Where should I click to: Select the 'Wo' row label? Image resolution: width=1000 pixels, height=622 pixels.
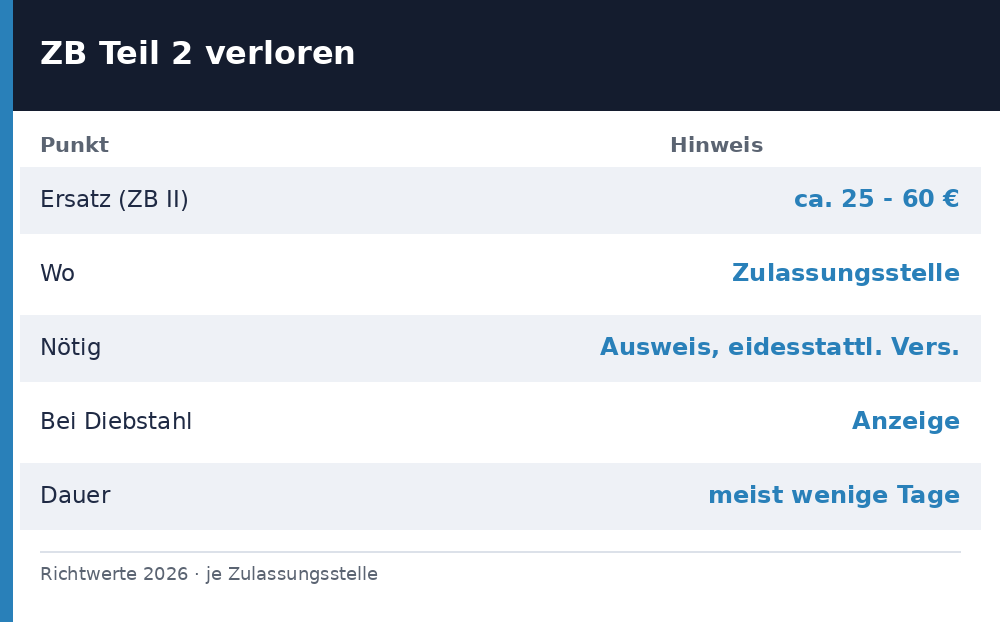tap(57, 273)
